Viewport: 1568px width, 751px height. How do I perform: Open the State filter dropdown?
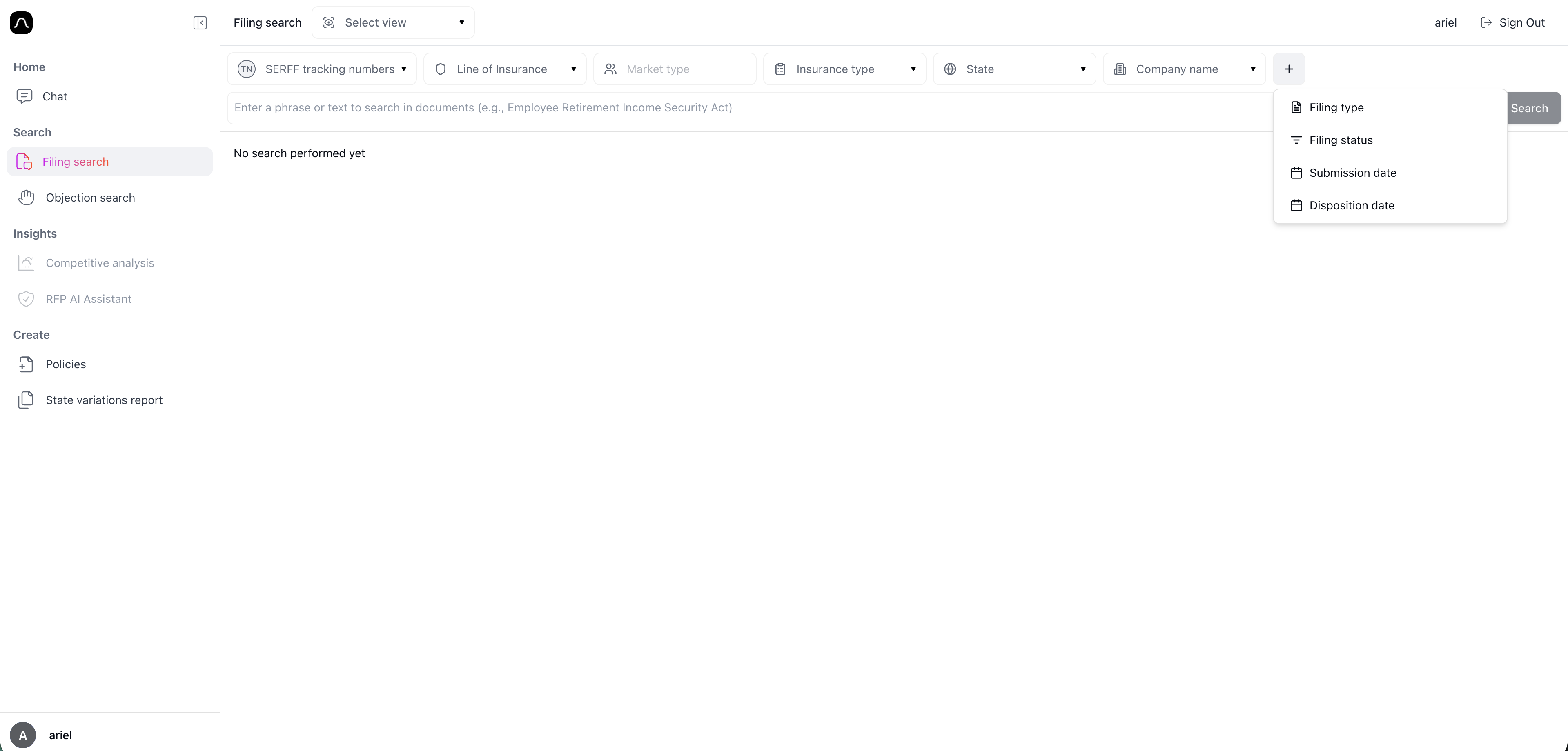click(x=1013, y=69)
